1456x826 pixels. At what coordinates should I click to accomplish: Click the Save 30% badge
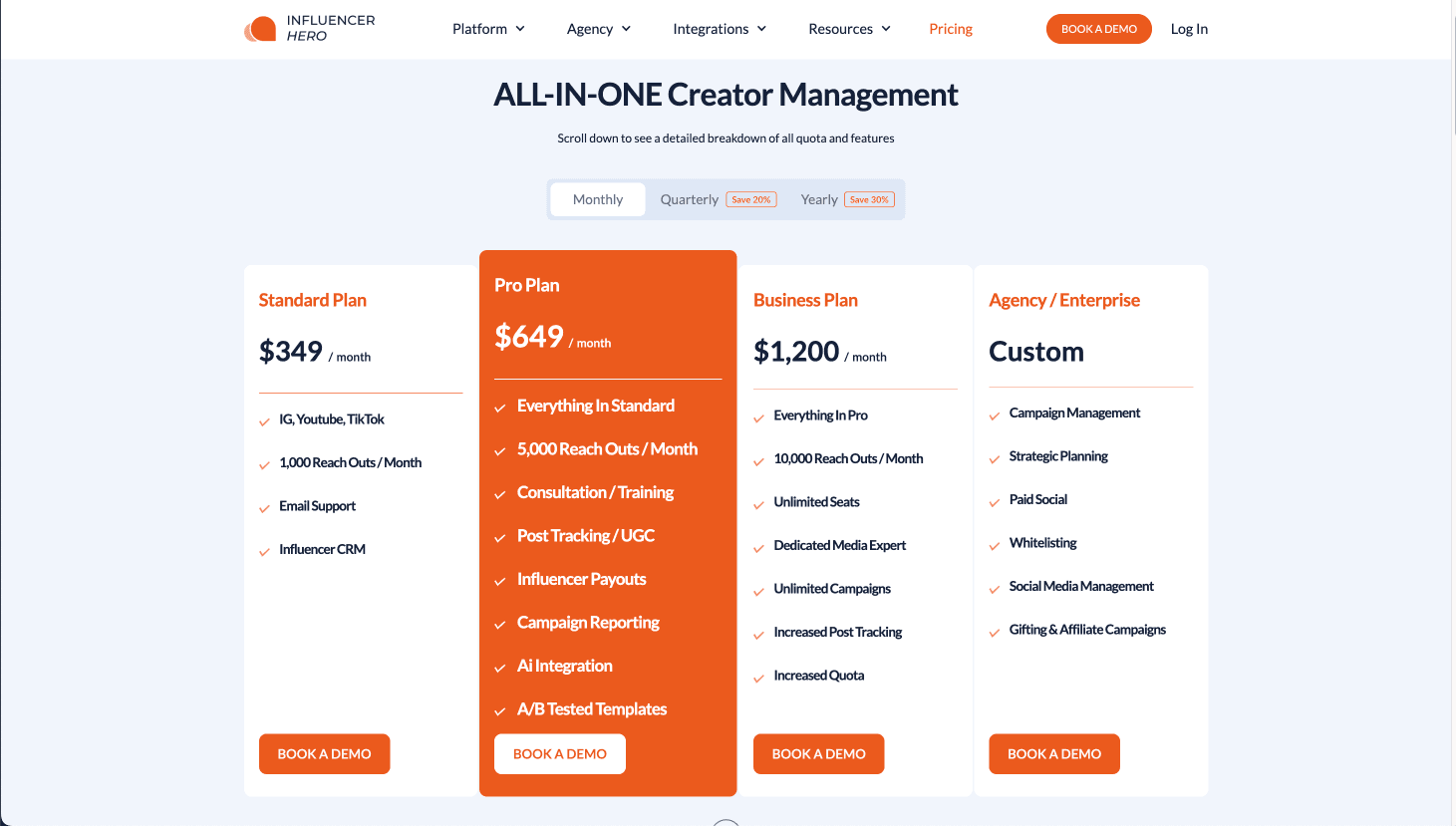click(x=870, y=199)
